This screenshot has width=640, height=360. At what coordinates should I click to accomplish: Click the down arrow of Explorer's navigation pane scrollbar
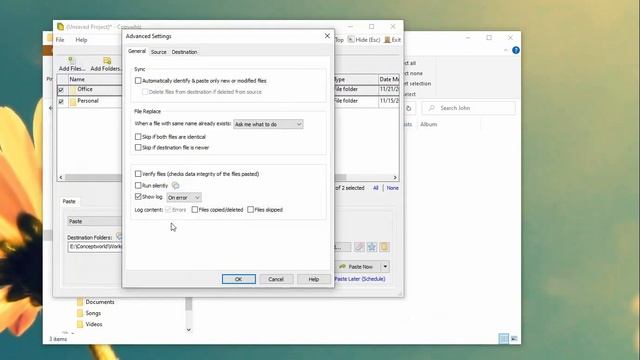(189, 329)
